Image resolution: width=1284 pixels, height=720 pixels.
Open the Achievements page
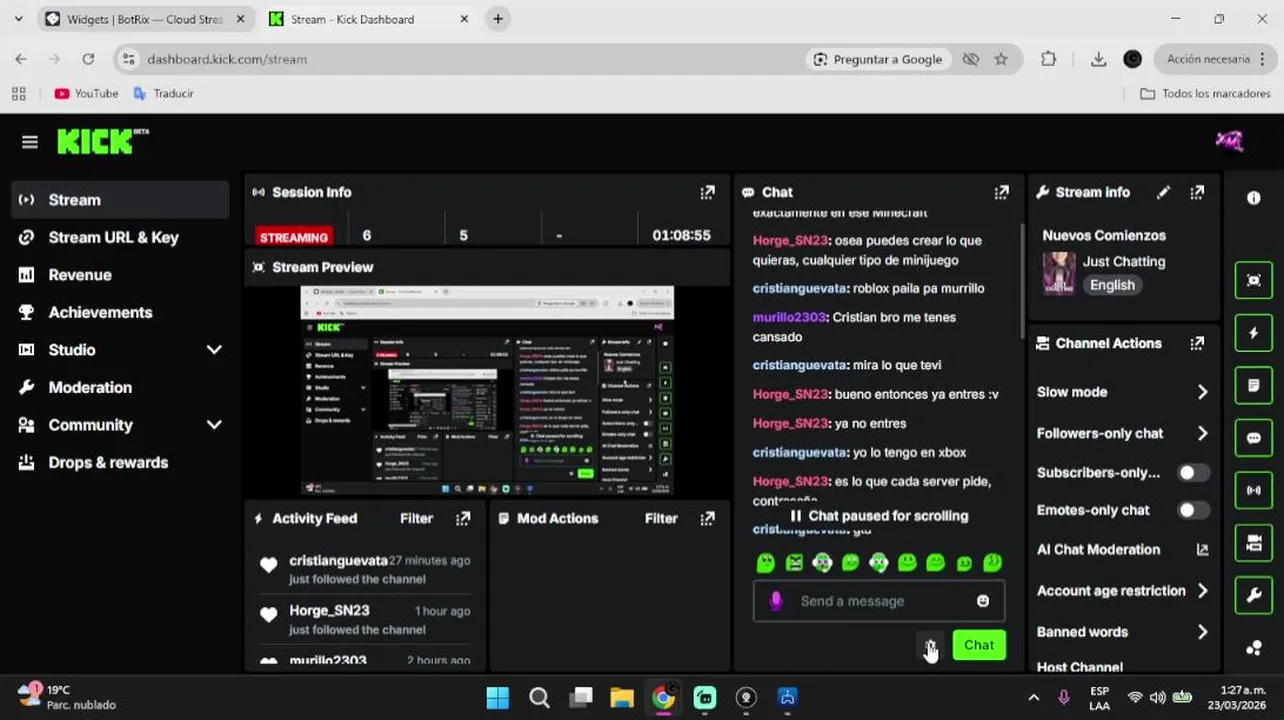pos(121,312)
